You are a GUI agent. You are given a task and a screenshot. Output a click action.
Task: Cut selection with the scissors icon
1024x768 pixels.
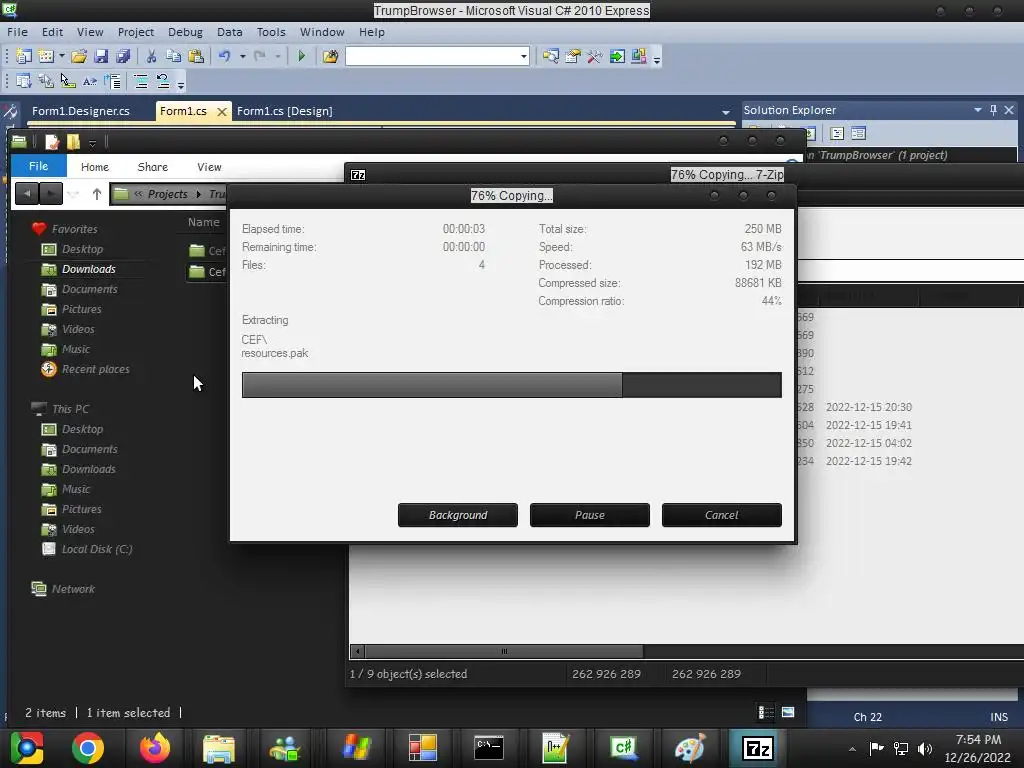coord(152,56)
